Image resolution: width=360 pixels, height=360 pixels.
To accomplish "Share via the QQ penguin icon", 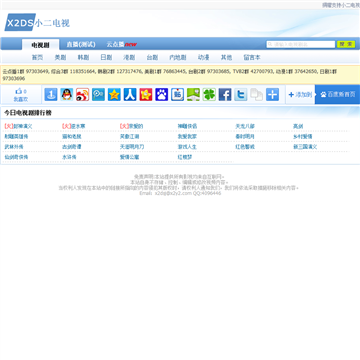I will [x=67, y=95].
